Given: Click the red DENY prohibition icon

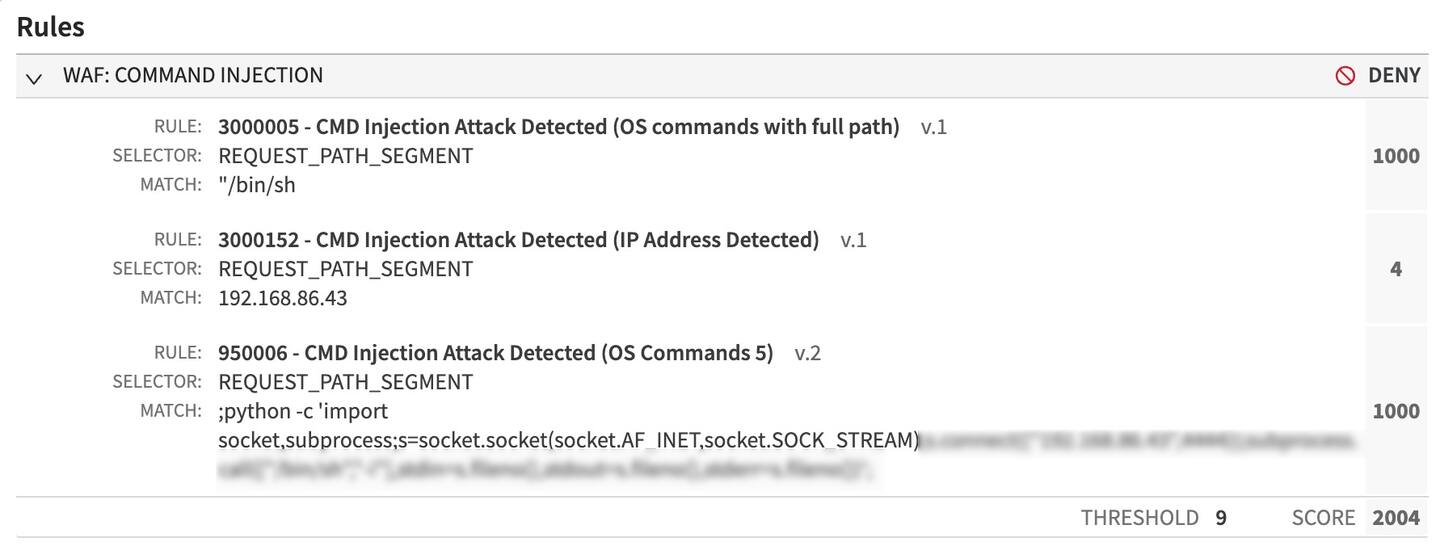Looking at the screenshot, I should [x=1345, y=76].
